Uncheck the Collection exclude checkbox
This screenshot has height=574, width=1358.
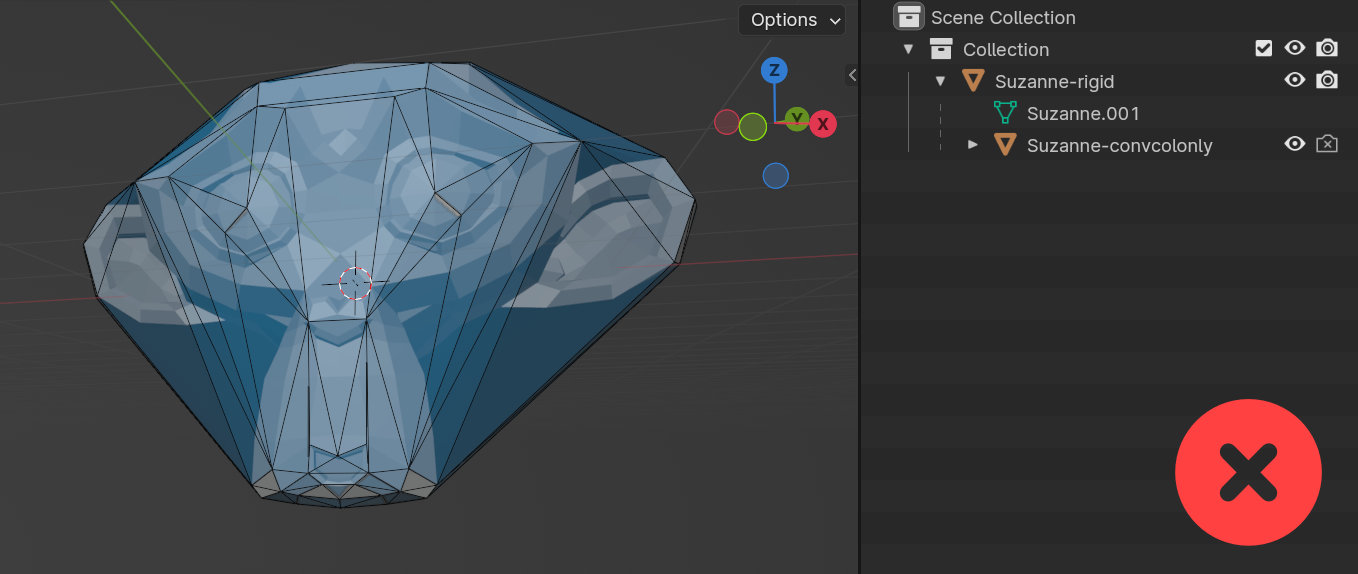[1264, 48]
